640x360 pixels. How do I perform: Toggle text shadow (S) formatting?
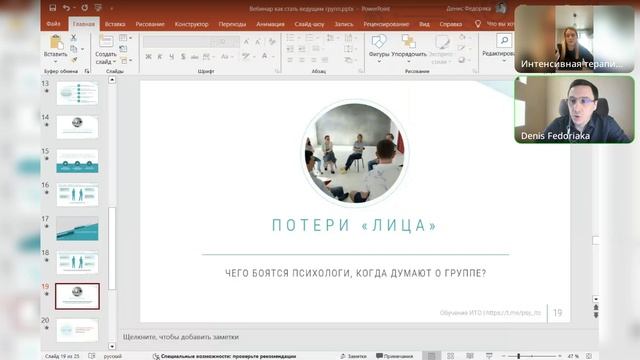coord(183,57)
